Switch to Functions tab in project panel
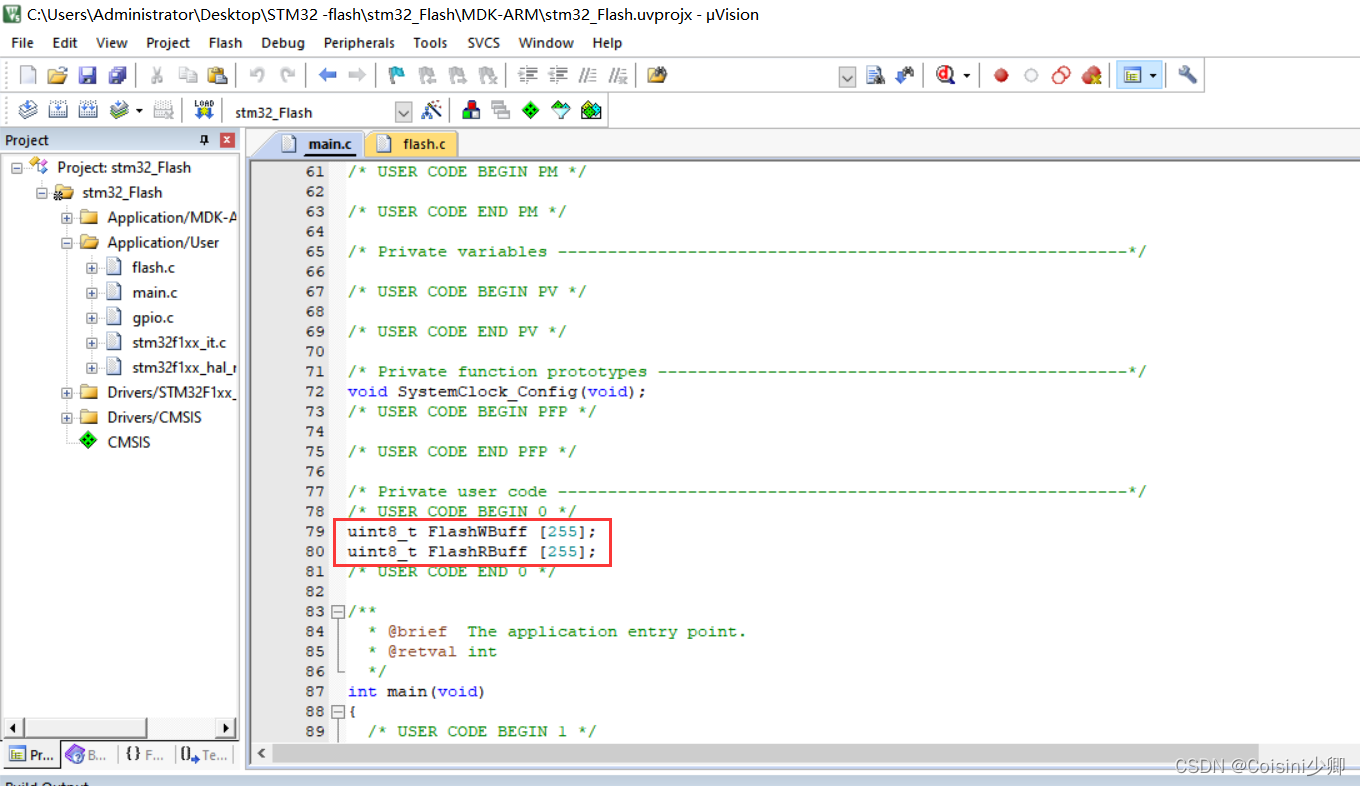1360x786 pixels. pos(145,755)
